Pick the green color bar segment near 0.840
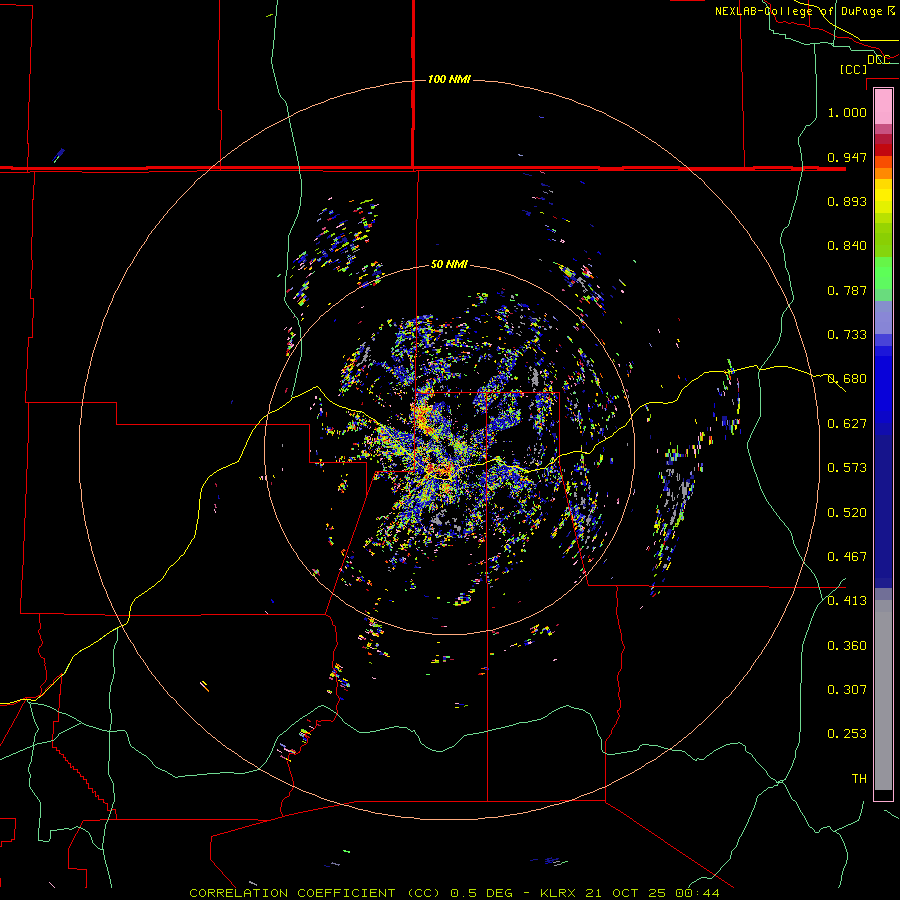Image resolution: width=900 pixels, height=900 pixels. pos(883,240)
